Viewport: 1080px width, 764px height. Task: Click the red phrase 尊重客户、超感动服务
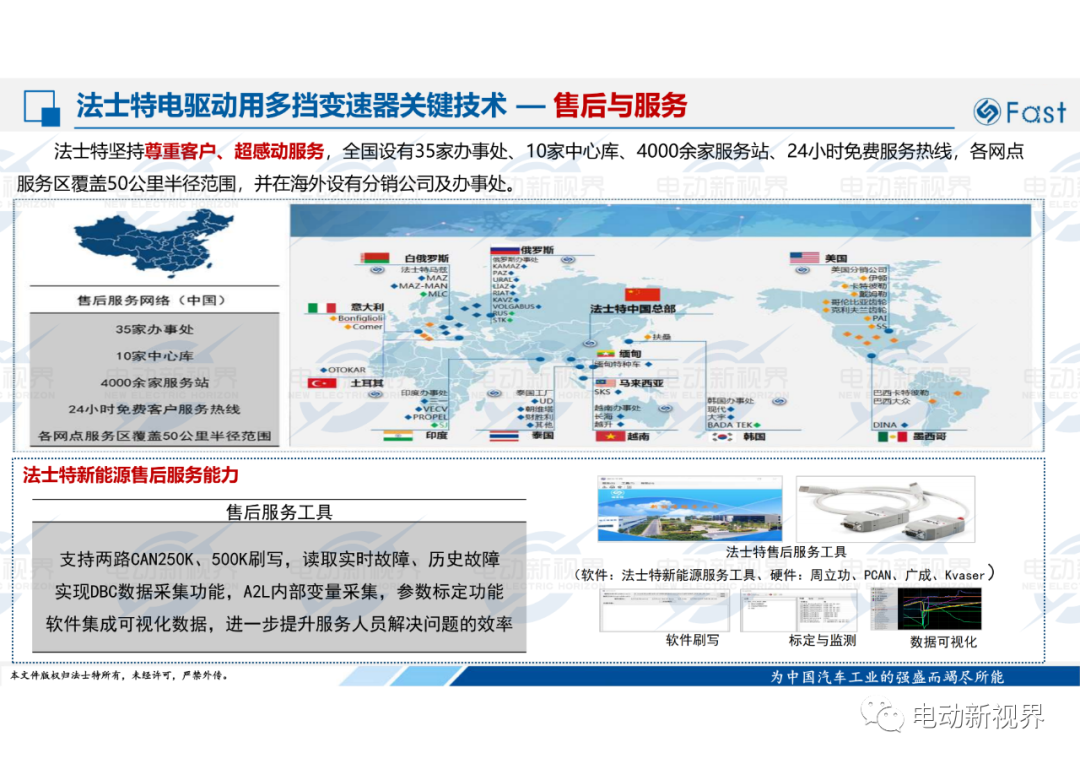click(234, 151)
